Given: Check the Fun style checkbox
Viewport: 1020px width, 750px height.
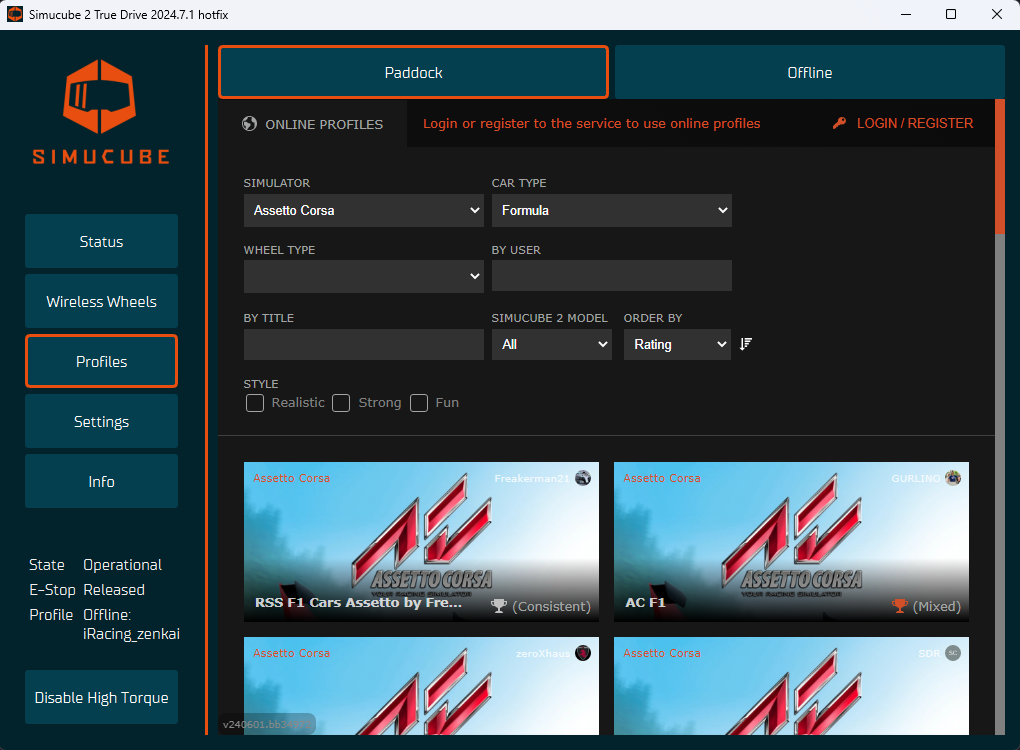Looking at the screenshot, I should coord(419,403).
